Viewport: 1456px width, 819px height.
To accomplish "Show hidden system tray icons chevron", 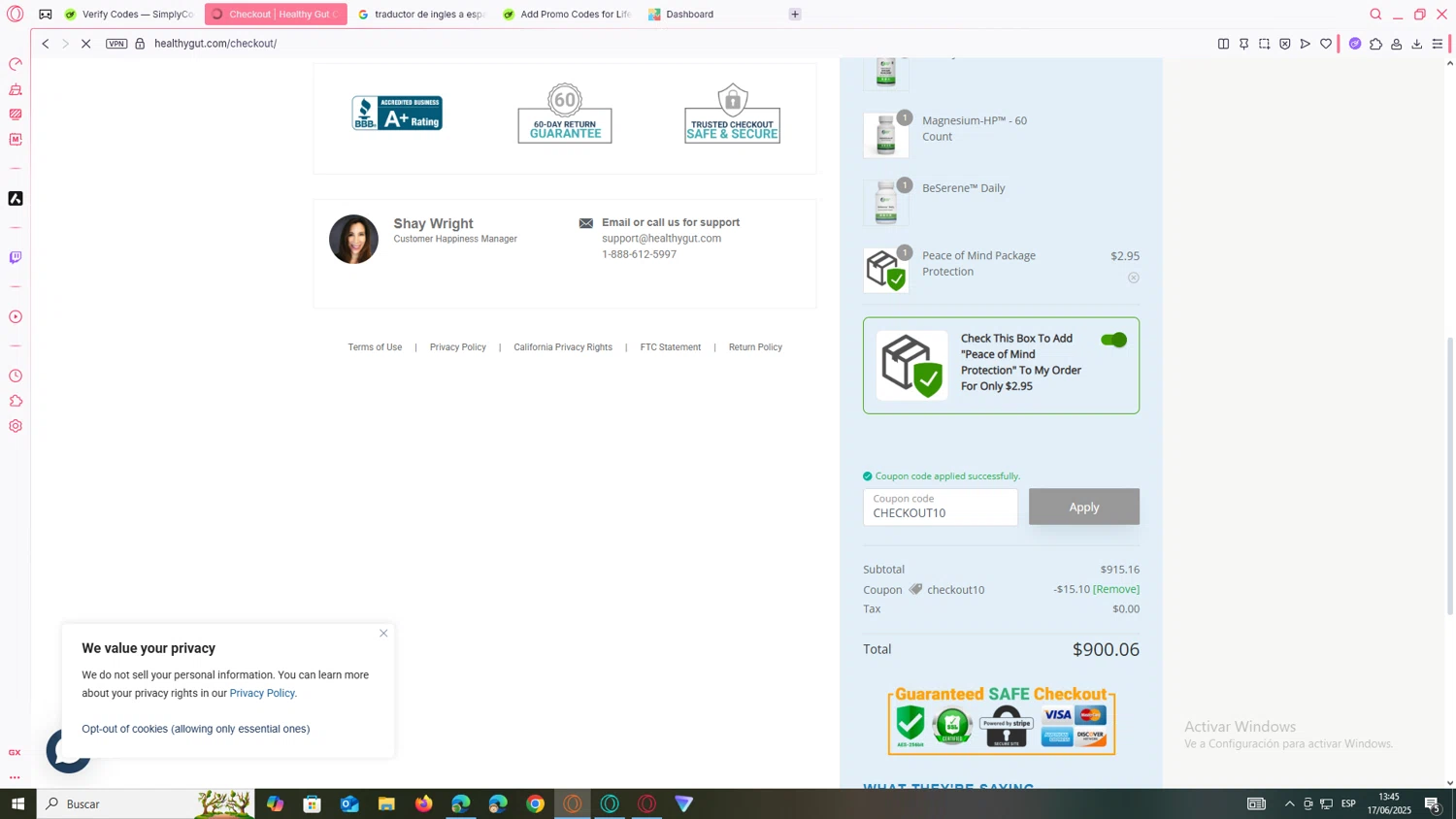I will pos(1289,803).
